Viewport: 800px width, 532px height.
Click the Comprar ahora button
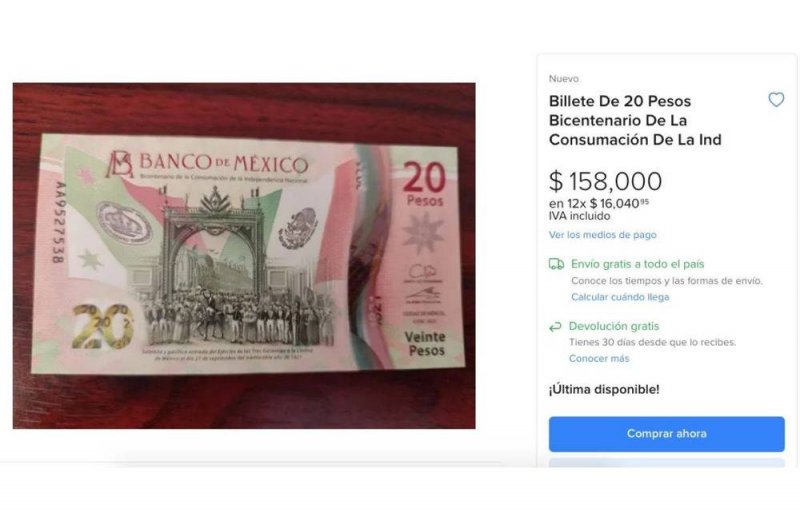tap(666, 434)
